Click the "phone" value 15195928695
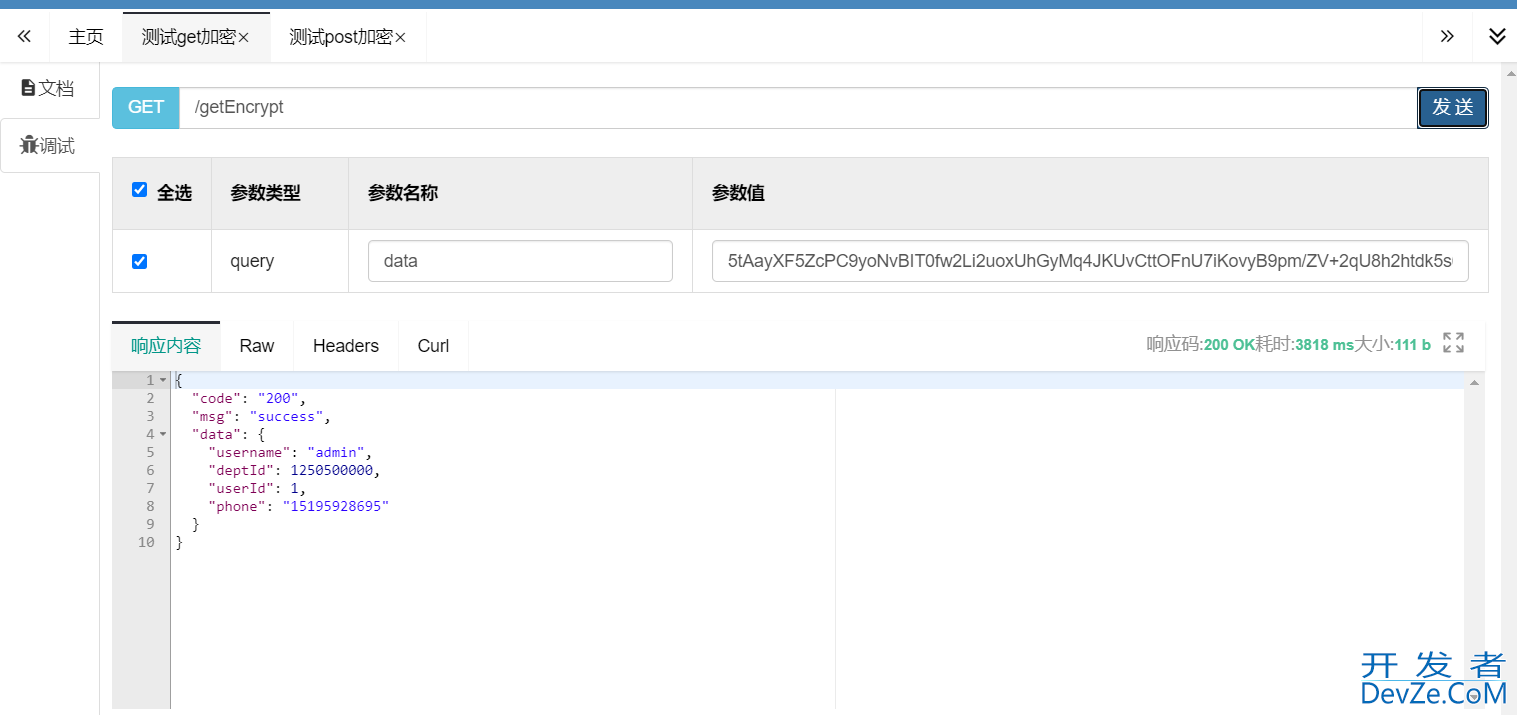This screenshot has height=715, width=1517. 334,506
